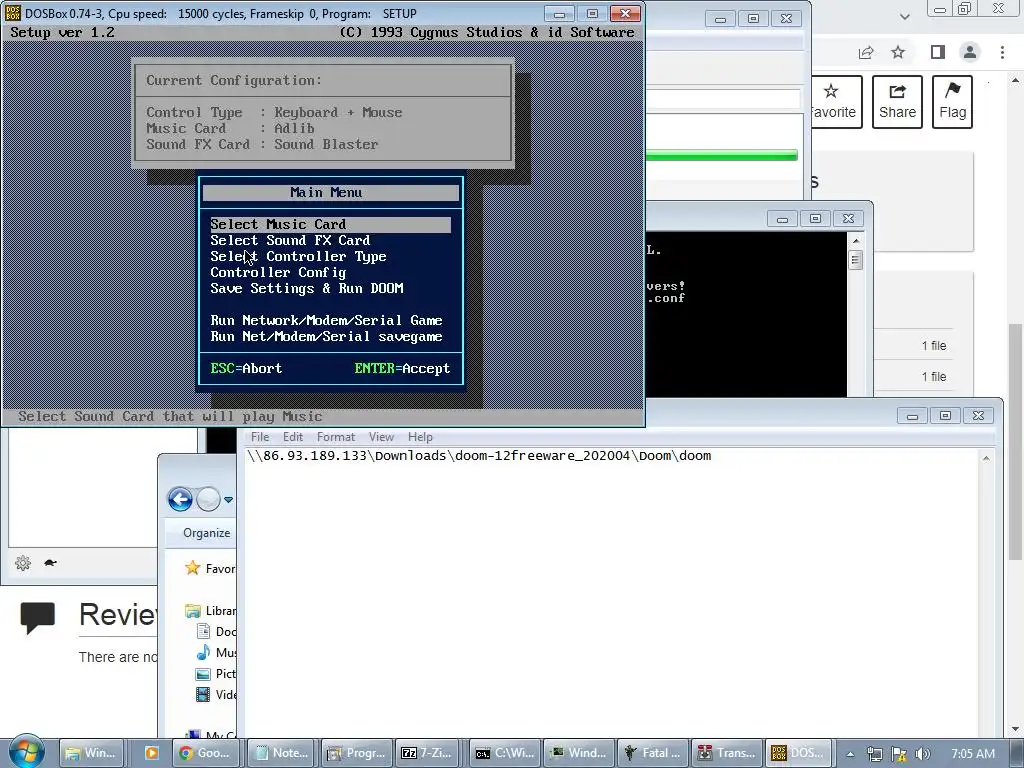
Task: Toggle Chrome side panel icon
Action: coord(938,52)
